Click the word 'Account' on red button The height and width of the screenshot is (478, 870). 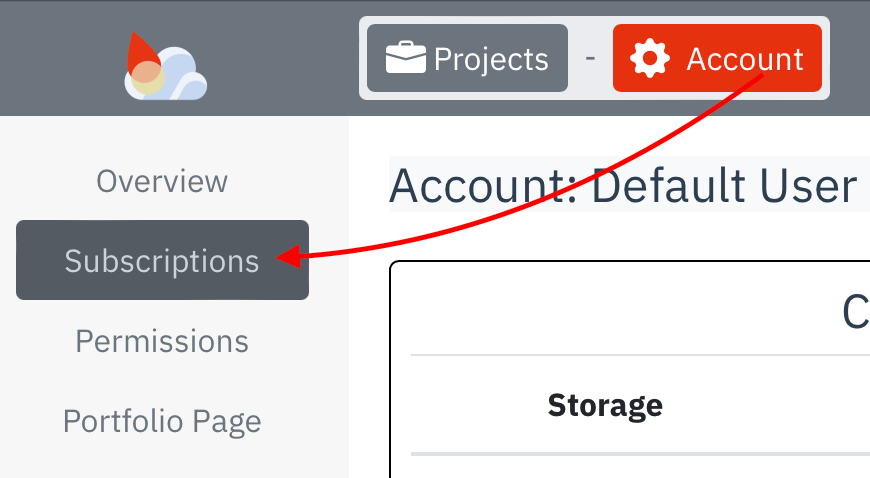[744, 59]
